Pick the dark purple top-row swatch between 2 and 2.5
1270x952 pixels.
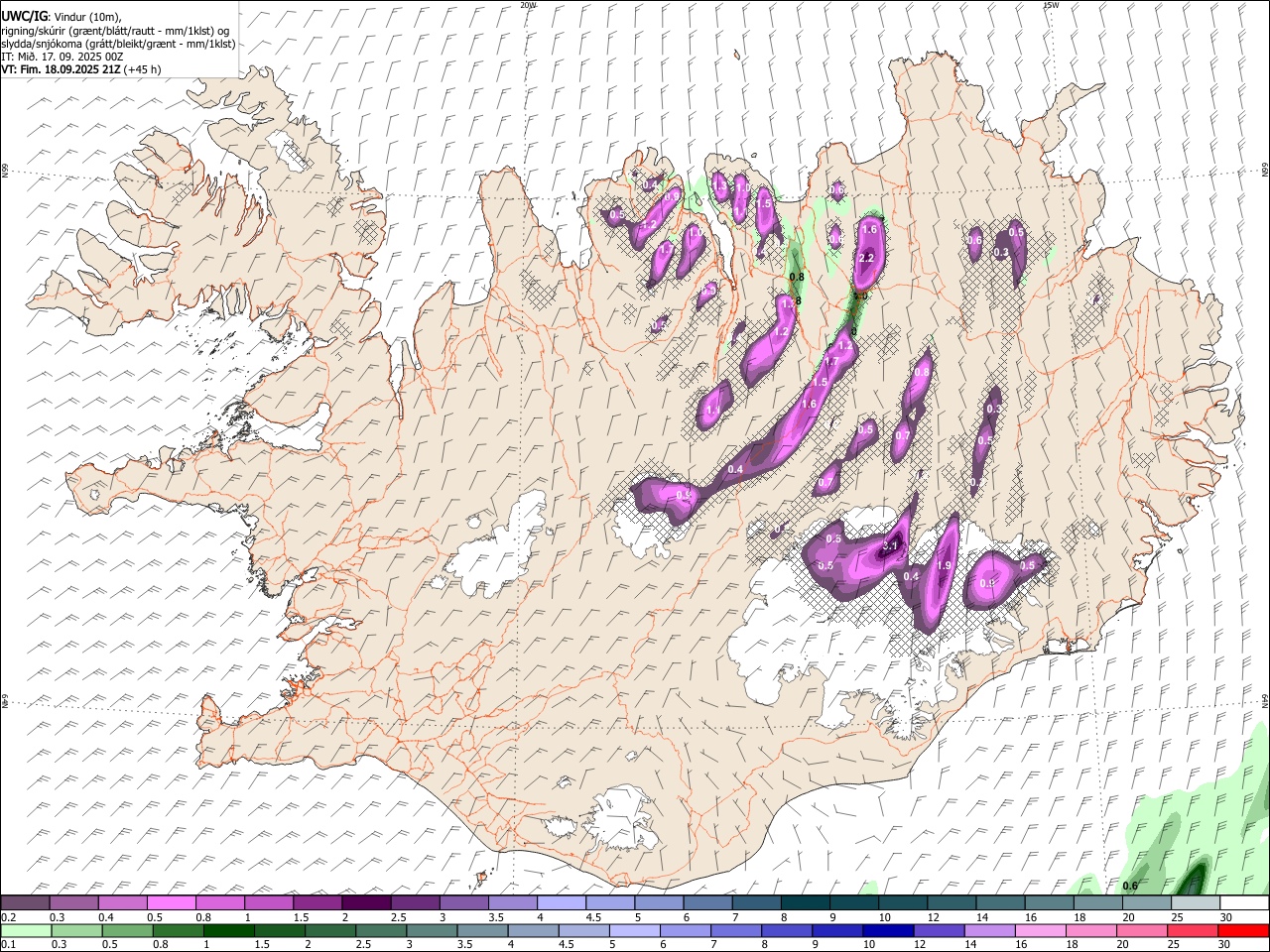pos(366,902)
